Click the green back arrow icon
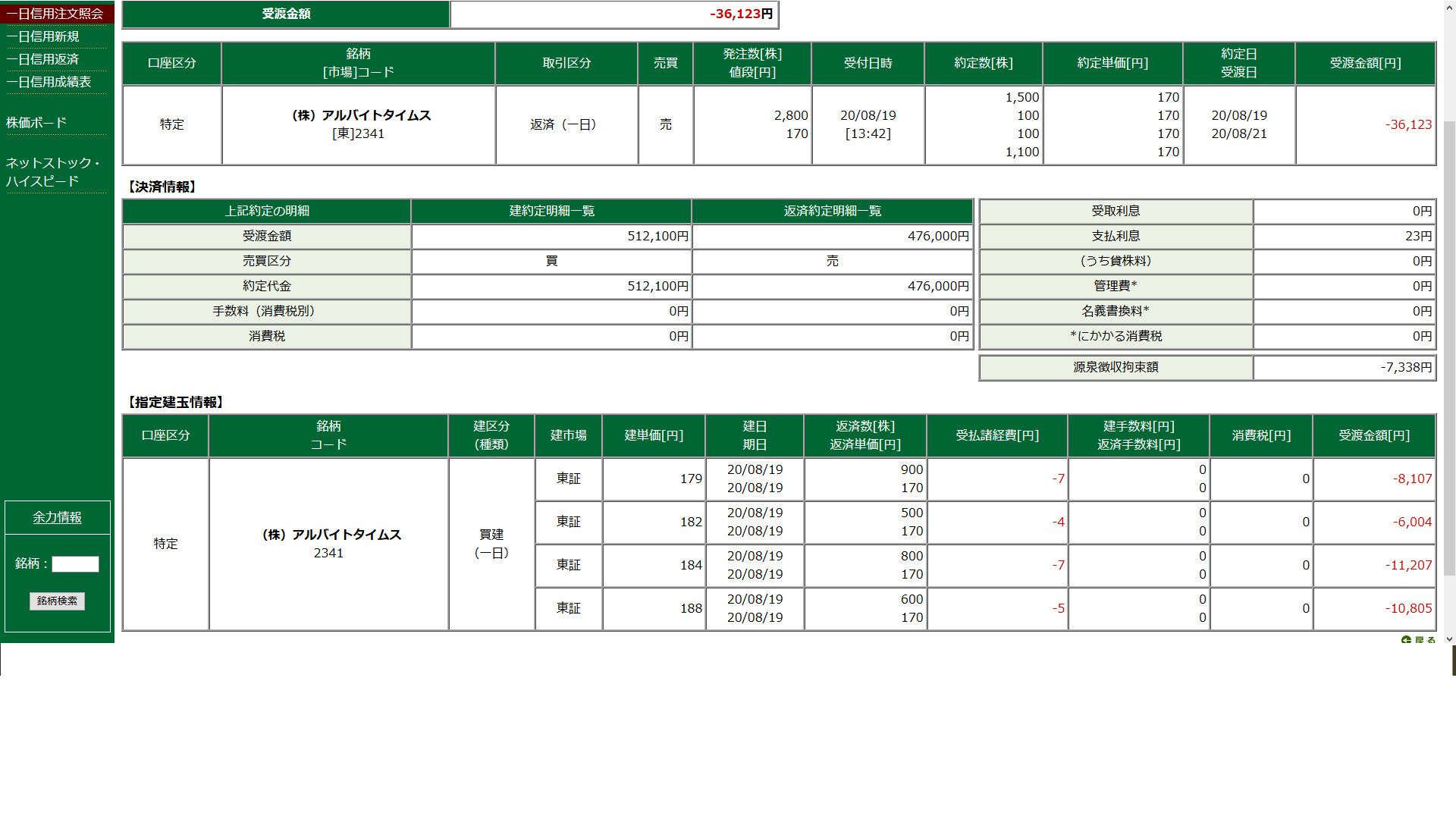 pos(1406,640)
